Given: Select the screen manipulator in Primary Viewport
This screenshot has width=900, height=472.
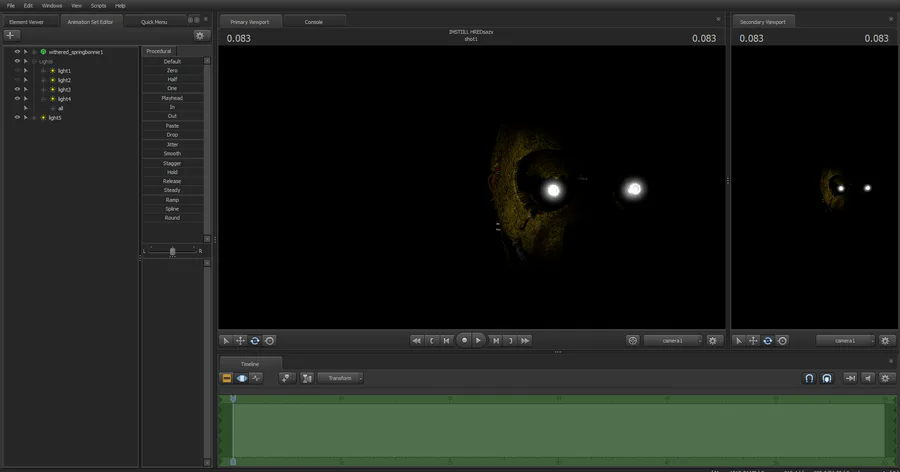Looking at the screenshot, I should 269,341.
